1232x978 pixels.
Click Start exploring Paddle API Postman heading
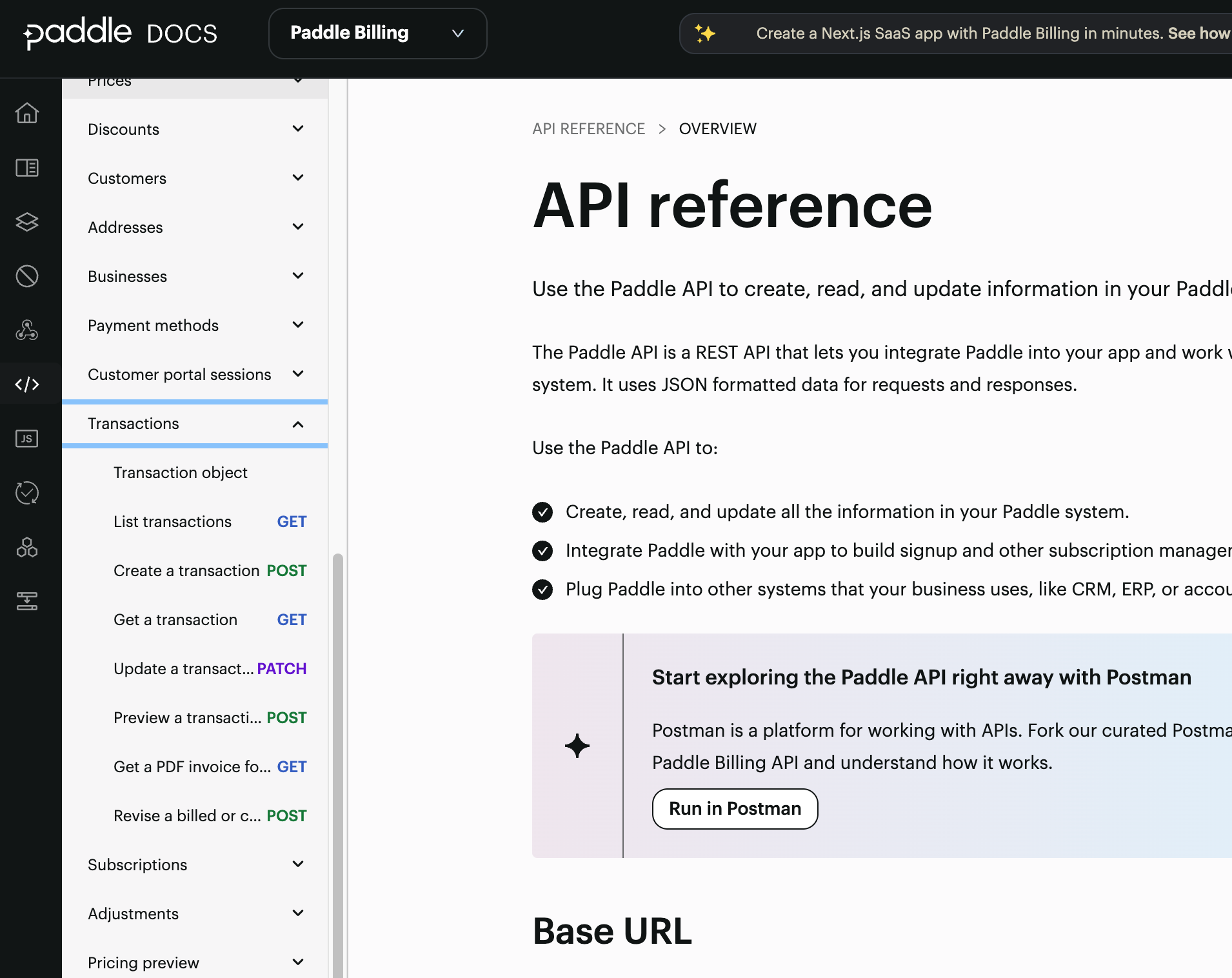[x=921, y=677]
